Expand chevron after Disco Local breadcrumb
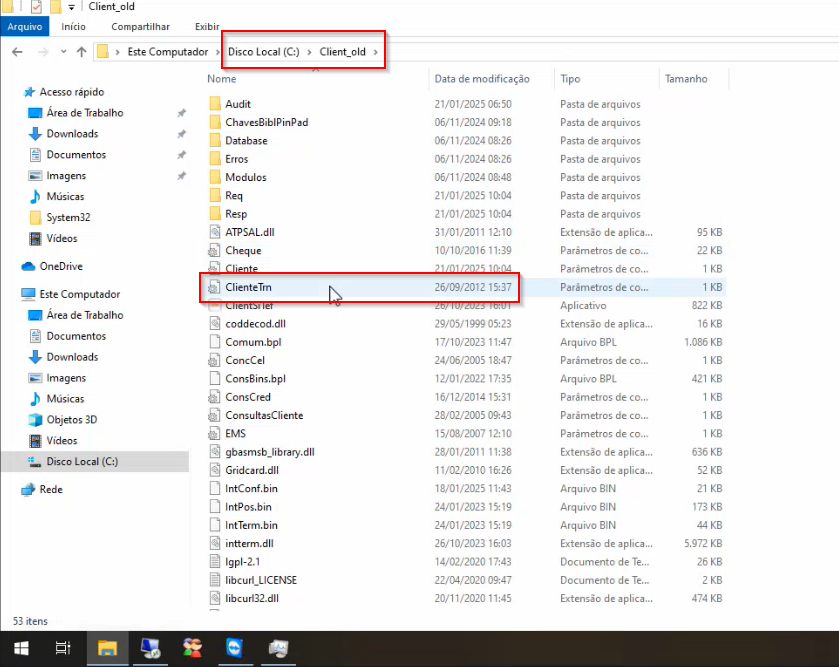The height and width of the screenshot is (667, 839). click(309, 52)
